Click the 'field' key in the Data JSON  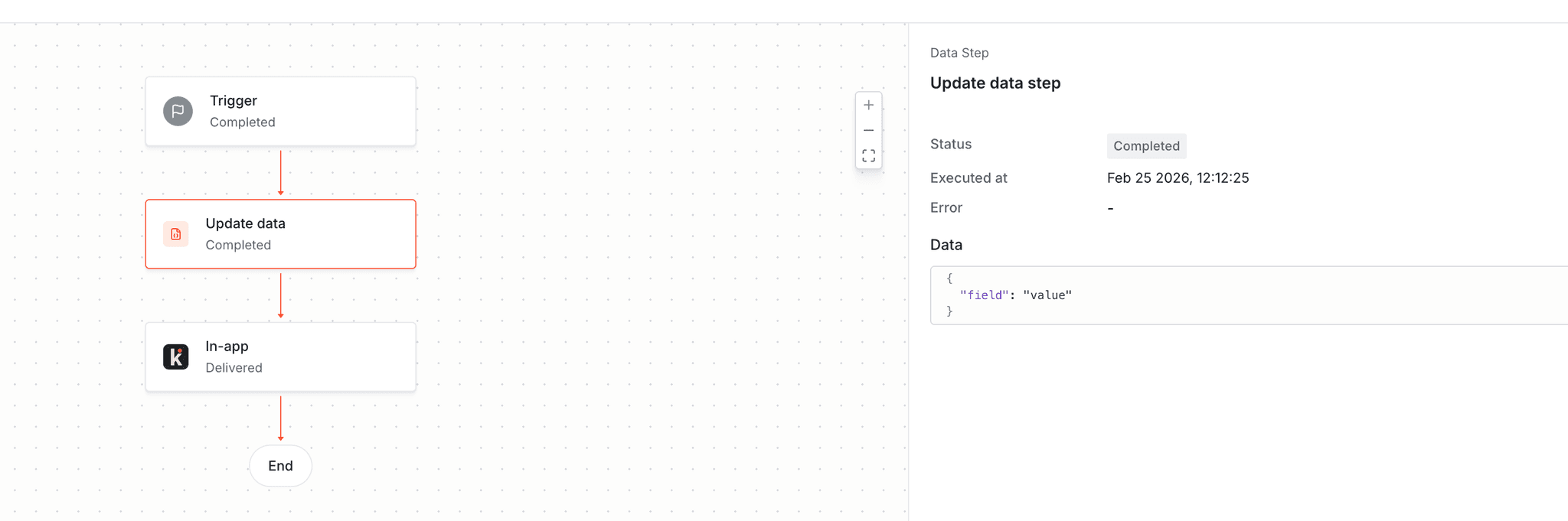[x=983, y=295]
